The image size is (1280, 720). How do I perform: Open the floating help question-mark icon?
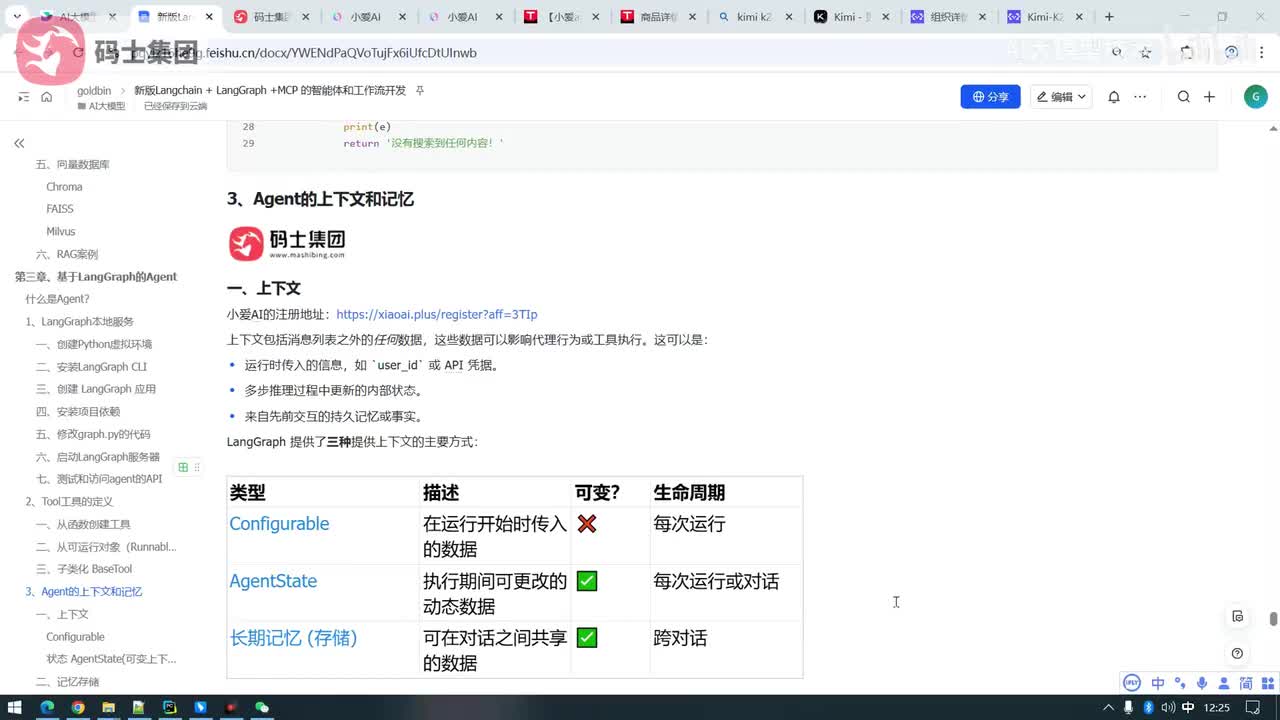point(1237,653)
